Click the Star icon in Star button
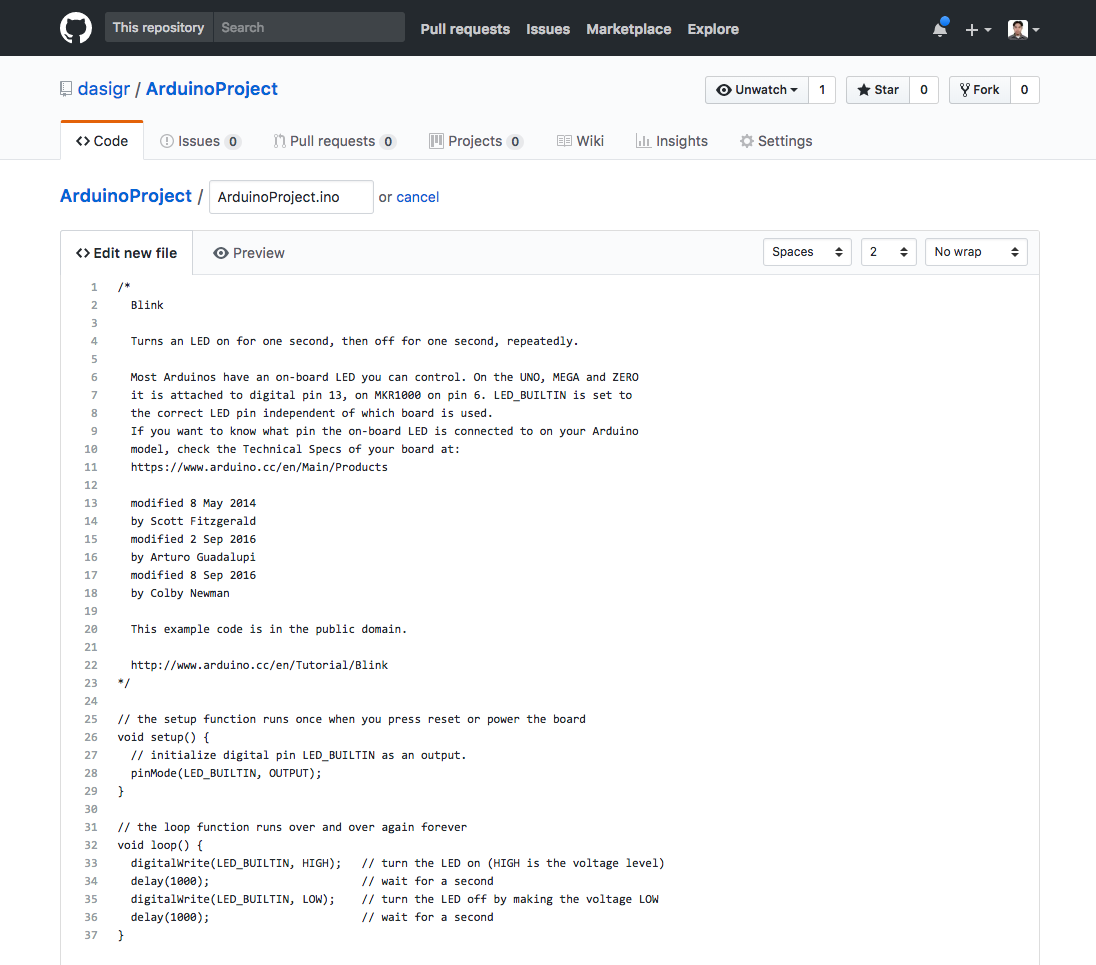 tap(864, 89)
